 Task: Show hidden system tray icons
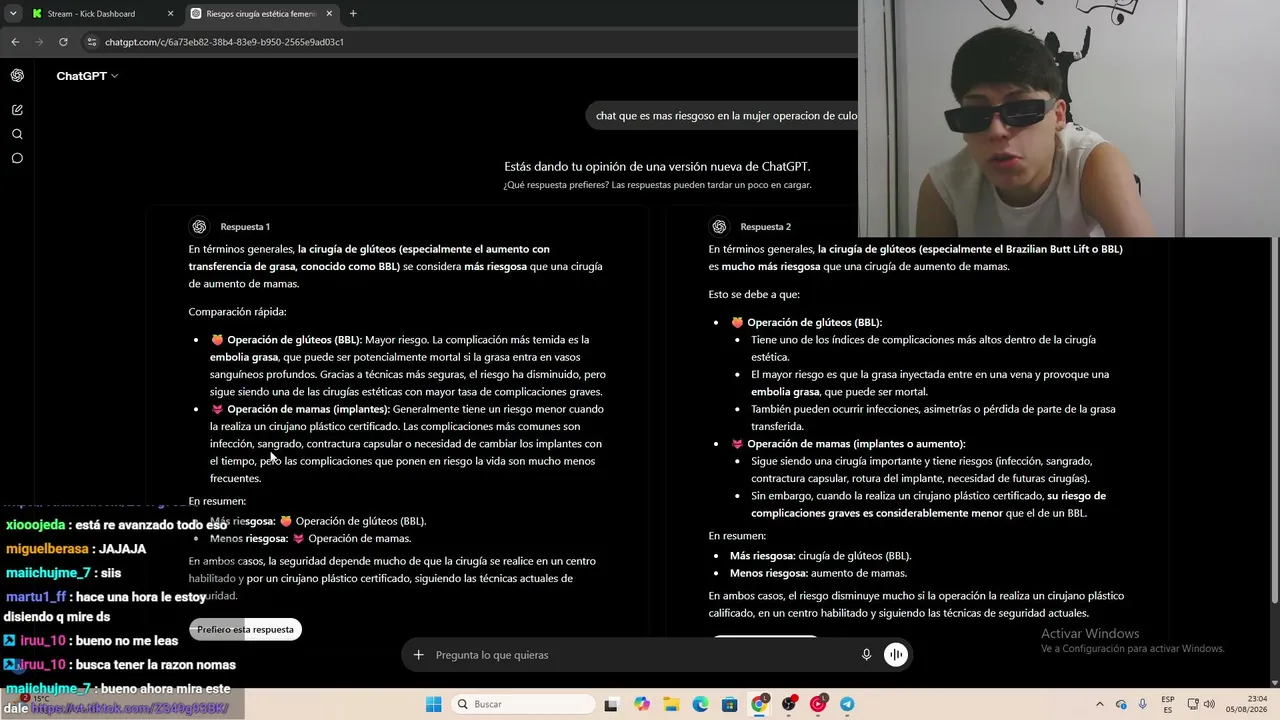coord(1100,704)
